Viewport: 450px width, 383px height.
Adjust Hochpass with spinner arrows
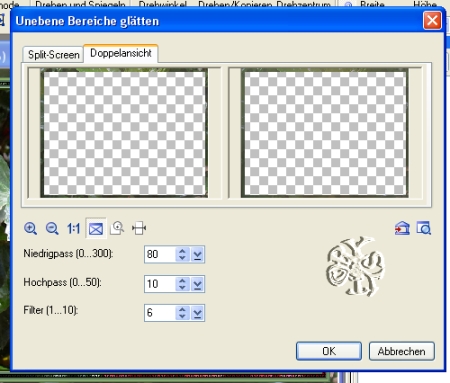(x=182, y=284)
